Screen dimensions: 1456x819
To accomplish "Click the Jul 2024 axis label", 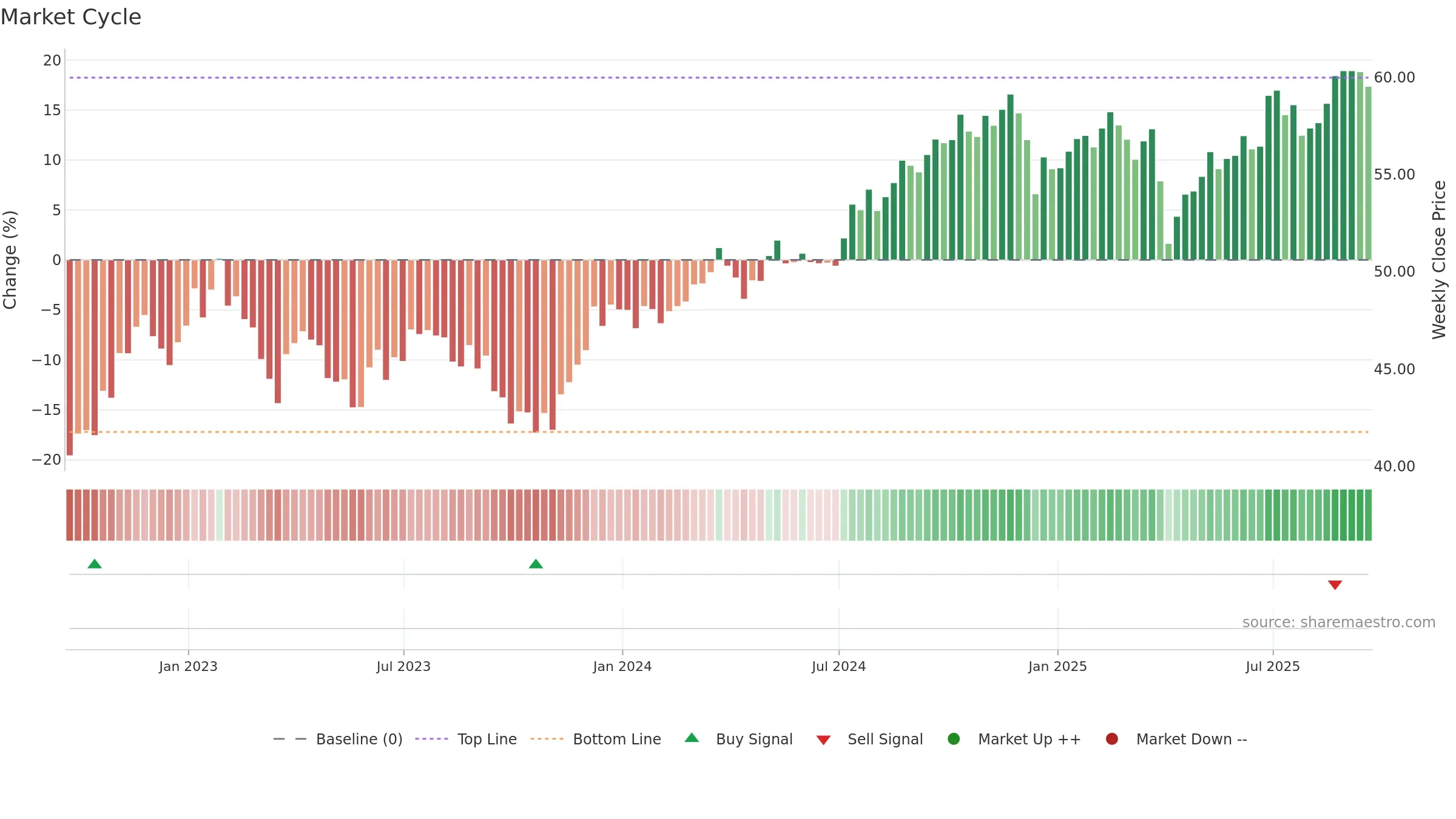I will pyautogui.click(x=839, y=667).
